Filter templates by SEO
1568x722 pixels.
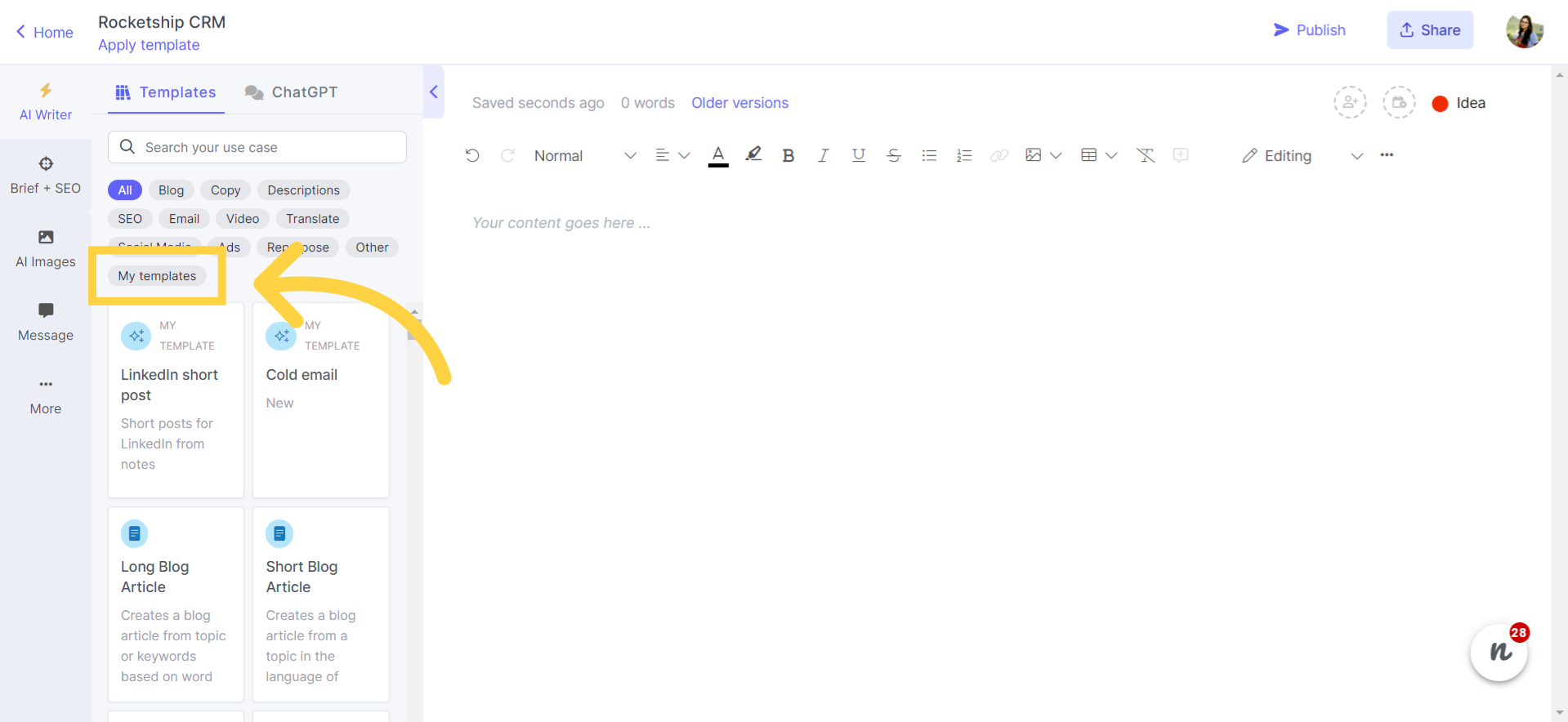tap(130, 219)
